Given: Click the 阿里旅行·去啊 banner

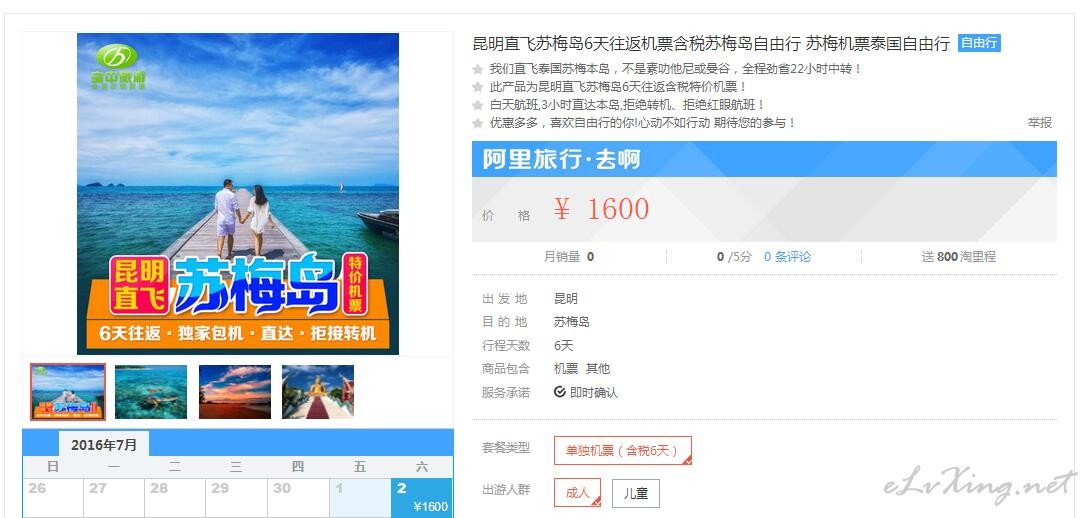Looking at the screenshot, I should click(764, 159).
